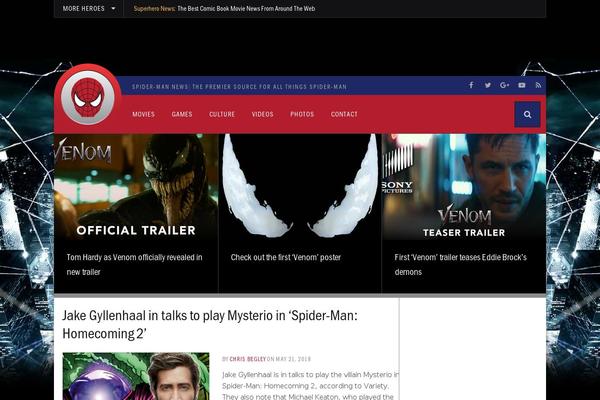Open the Mysterio and Gyllenhaal article image
600x400 pixels.
[136, 376]
